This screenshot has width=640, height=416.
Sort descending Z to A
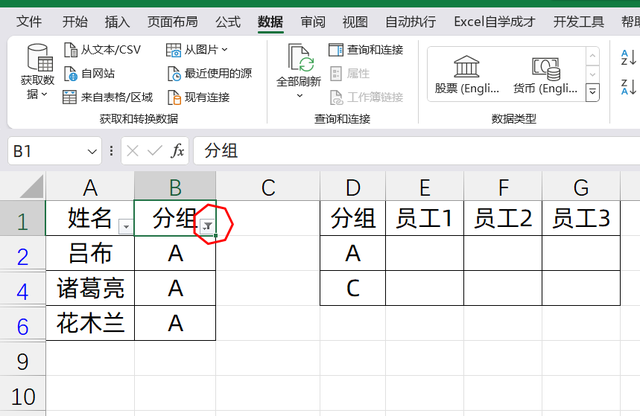coord(629,87)
